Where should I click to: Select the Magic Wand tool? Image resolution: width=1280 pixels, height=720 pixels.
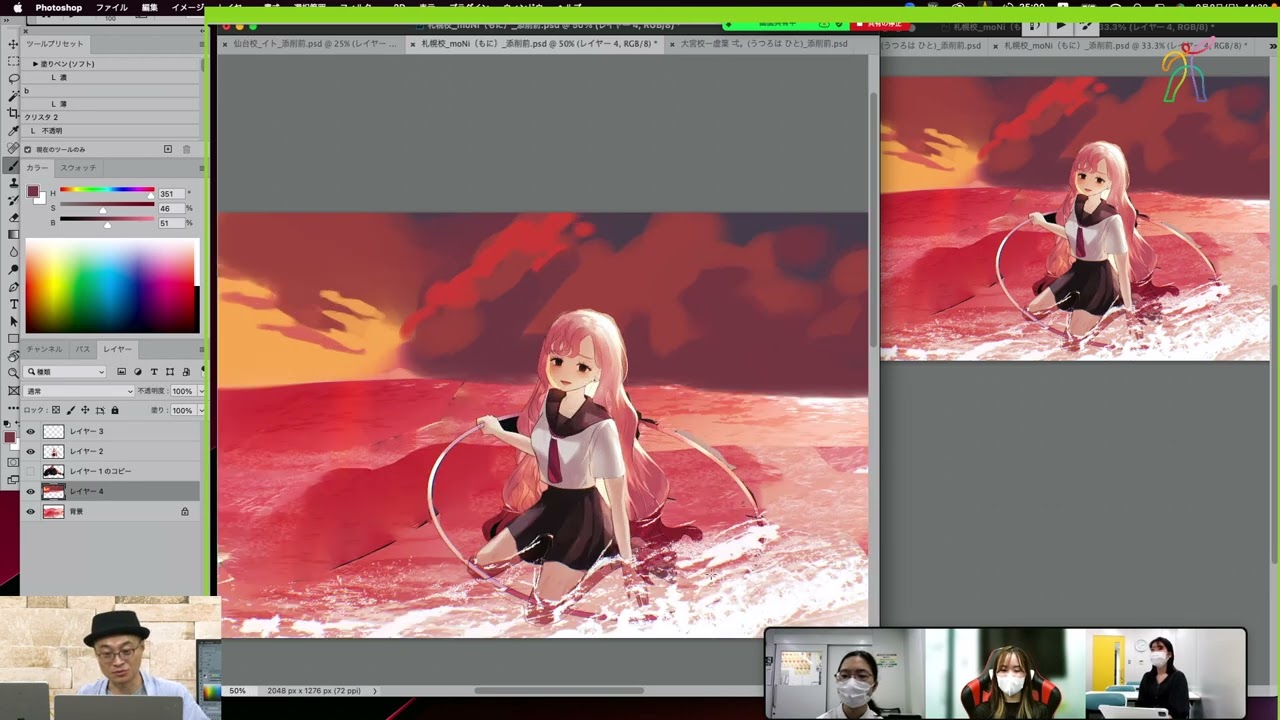click(13, 96)
